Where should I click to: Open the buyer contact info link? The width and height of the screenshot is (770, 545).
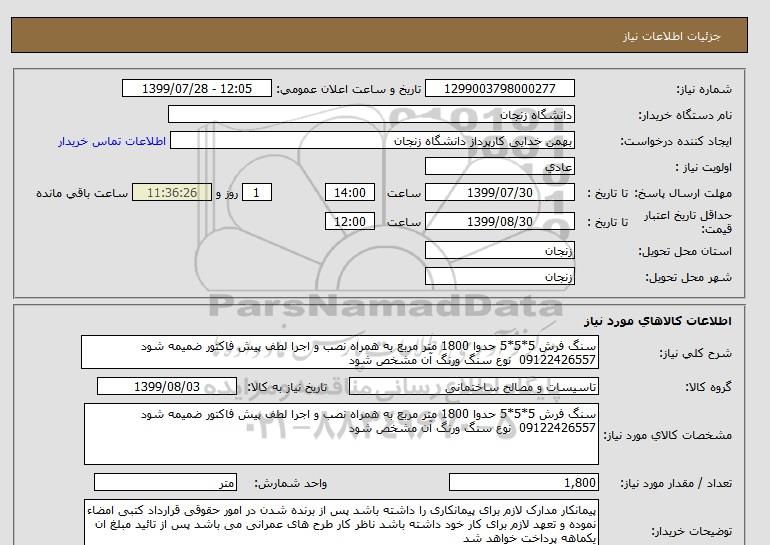(x=112, y=141)
